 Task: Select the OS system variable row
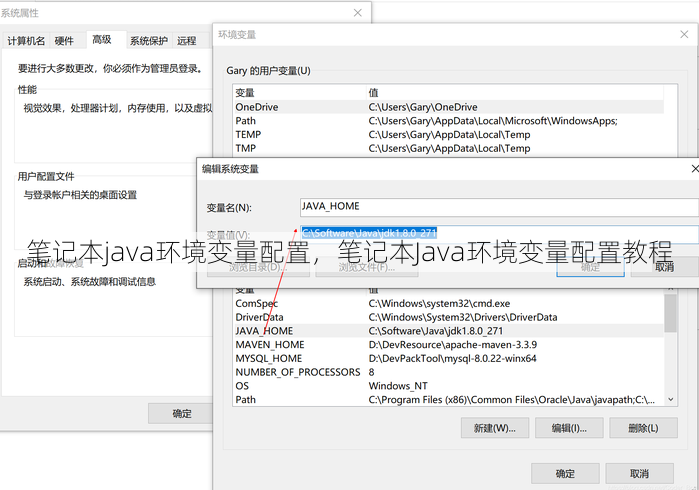(449, 386)
